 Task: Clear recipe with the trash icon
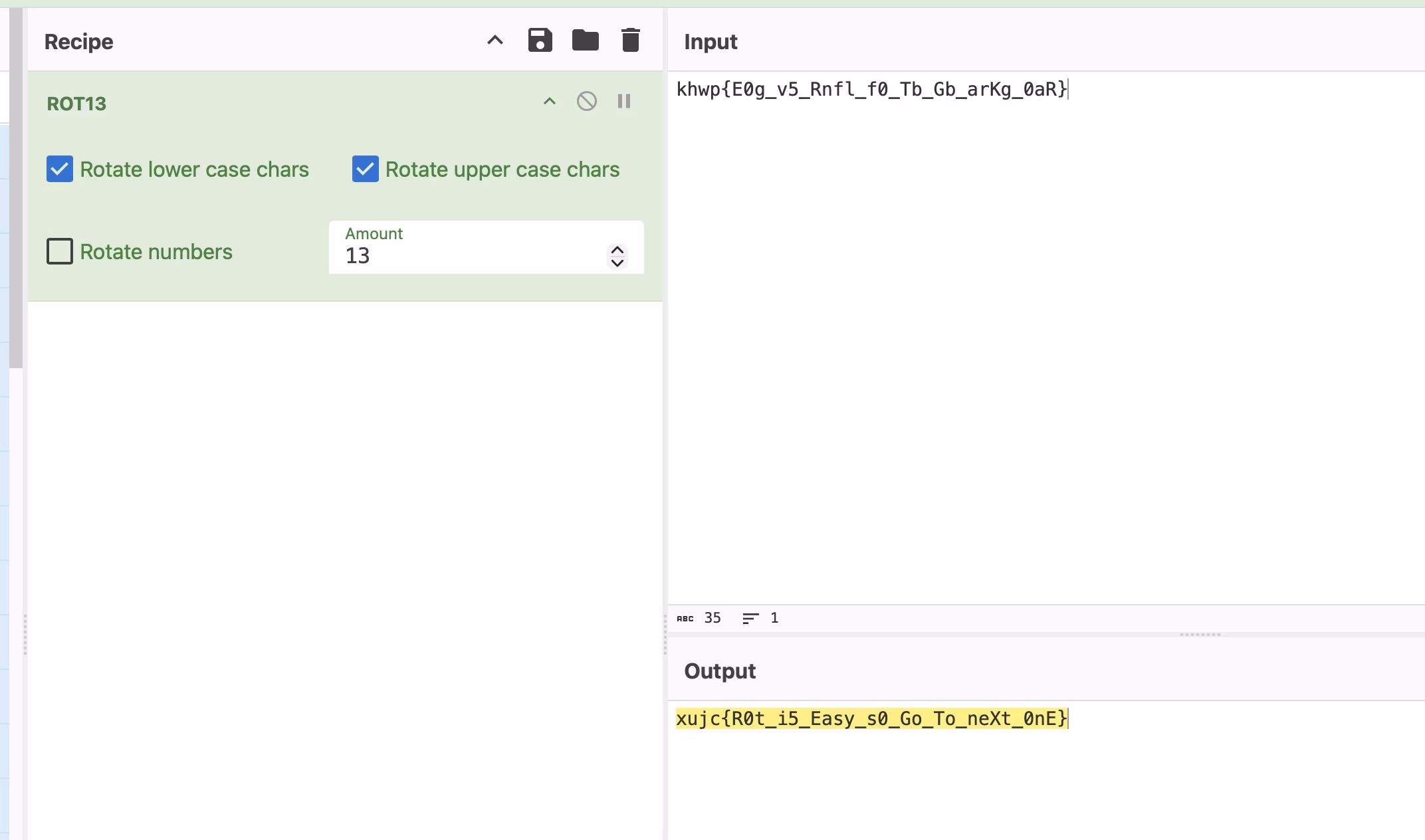tap(630, 41)
